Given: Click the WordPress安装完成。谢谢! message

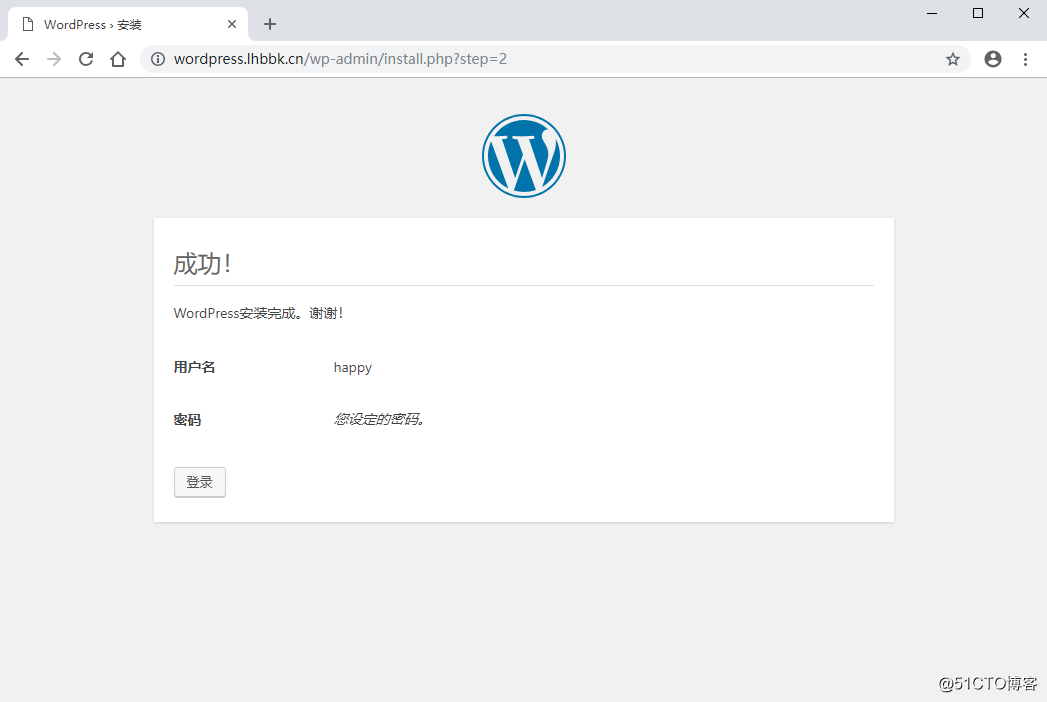Looking at the screenshot, I should point(258,313).
